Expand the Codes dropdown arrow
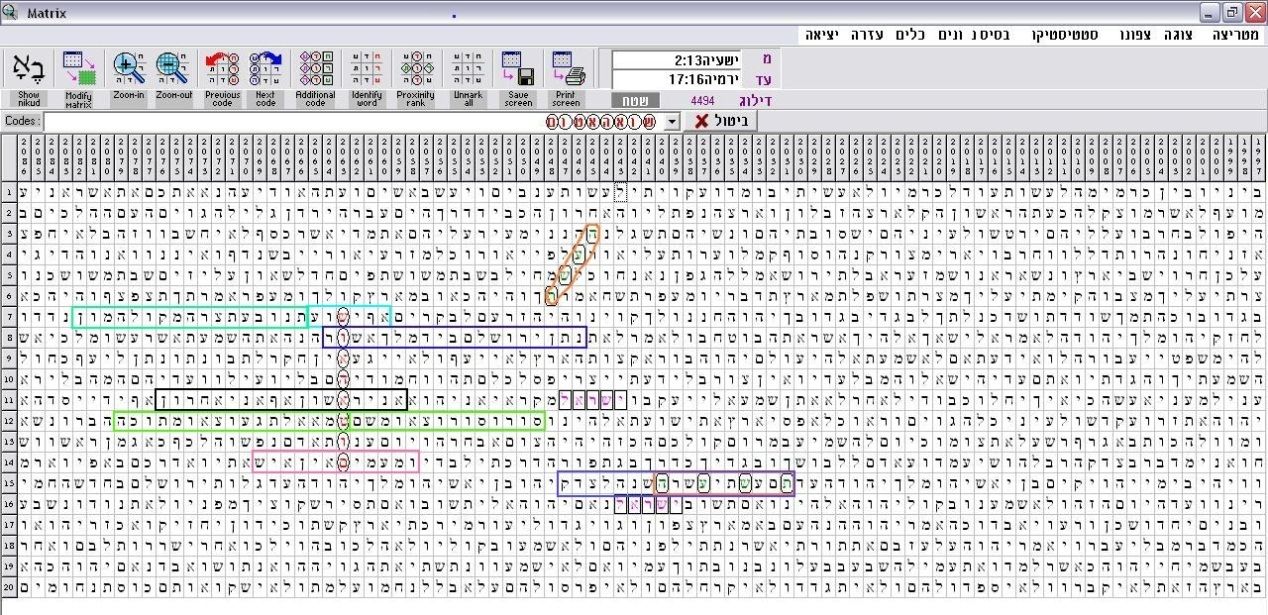The height and width of the screenshot is (615, 1268). pos(672,121)
